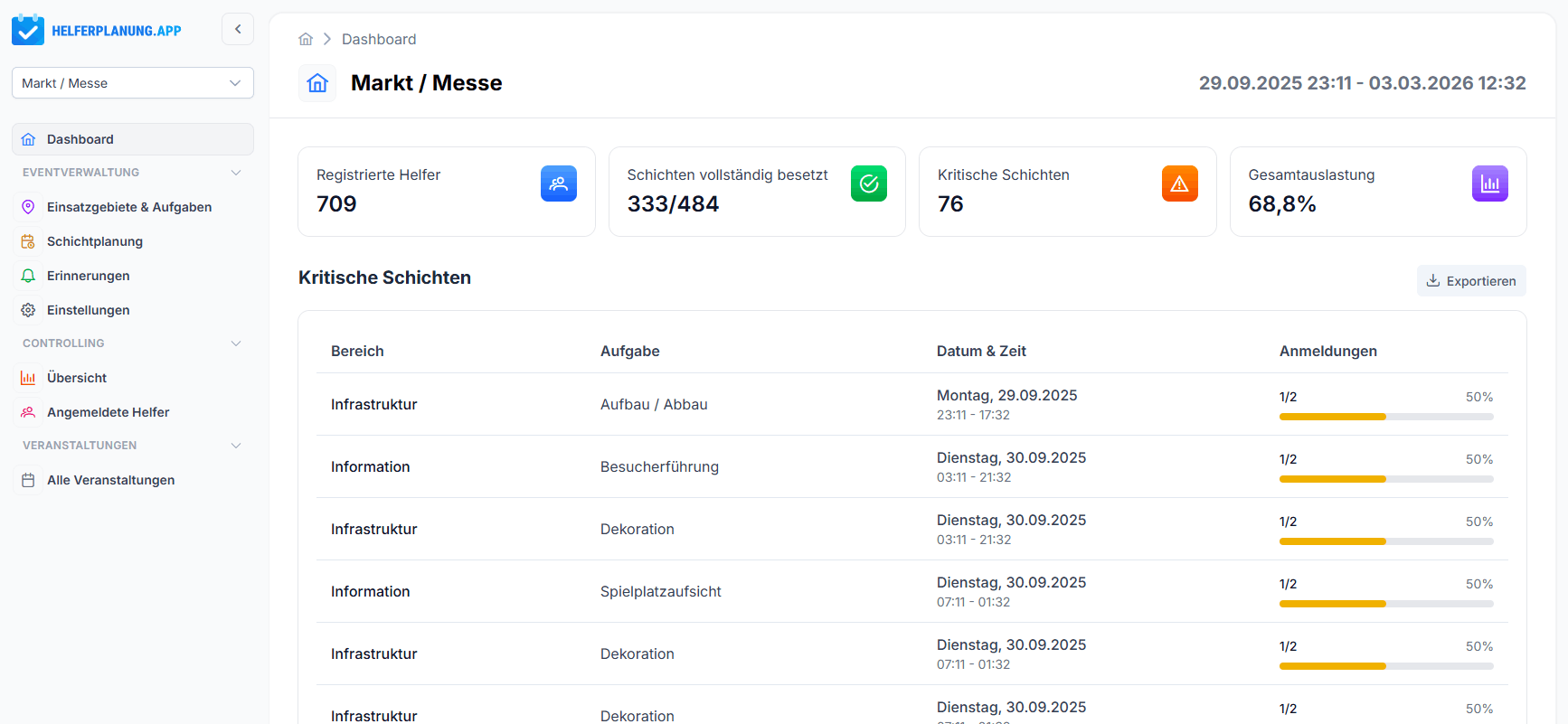The height and width of the screenshot is (724, 1568).
Task: Click the gear icon next to Einstellungen
Action: (x=28, y=310)
